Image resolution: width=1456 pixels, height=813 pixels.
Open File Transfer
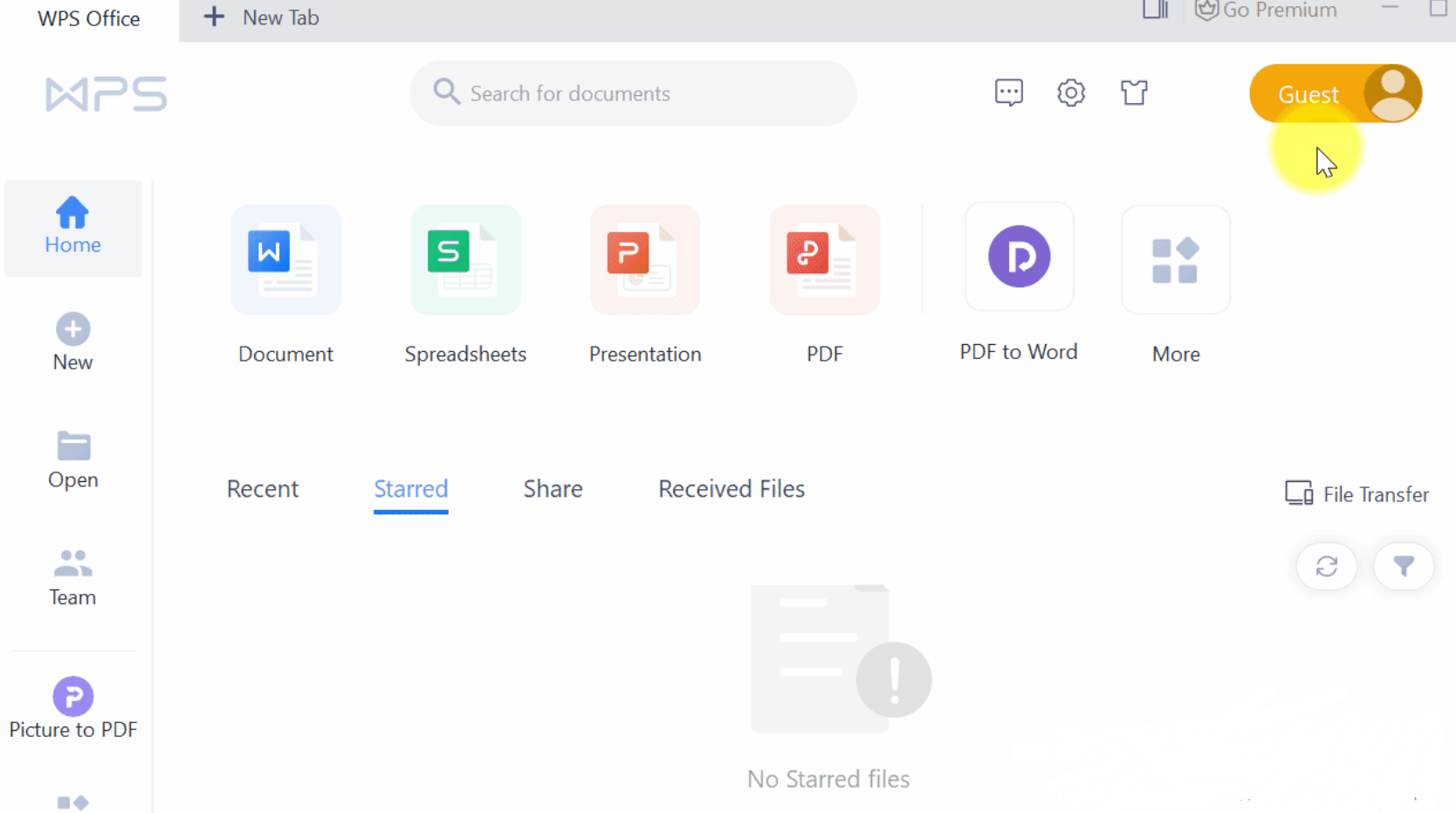[x=1357, y=494]
